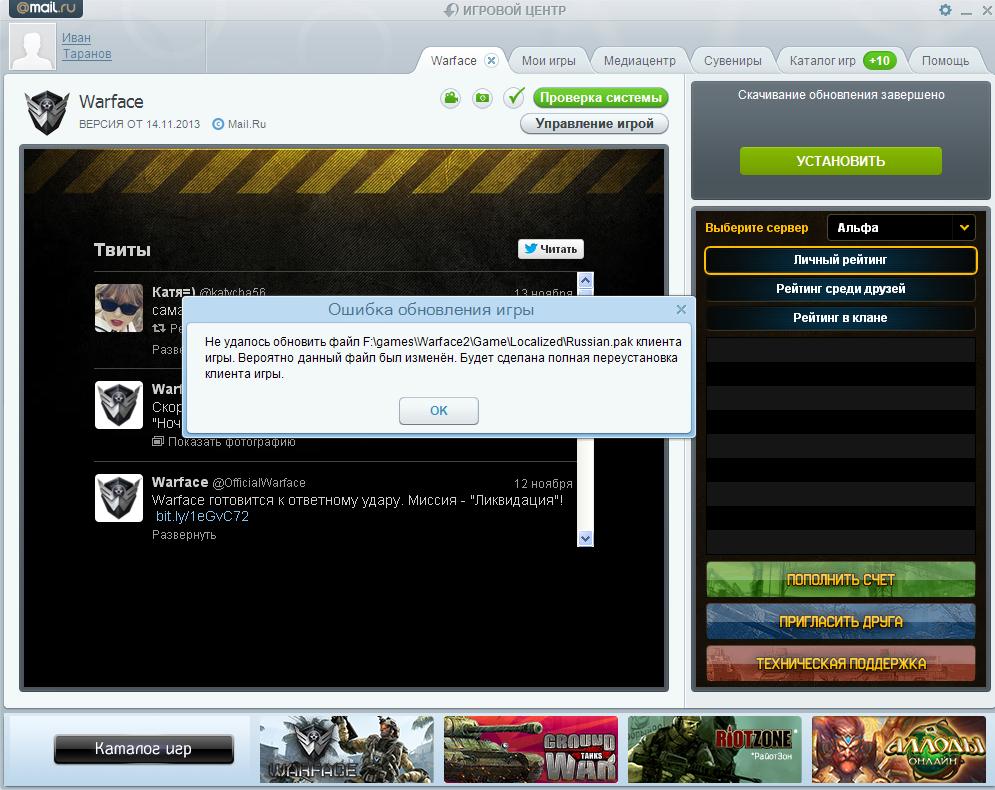Open the Сувениры tab
The width and height of the screenshot is (995, 790).
[732, 60]
